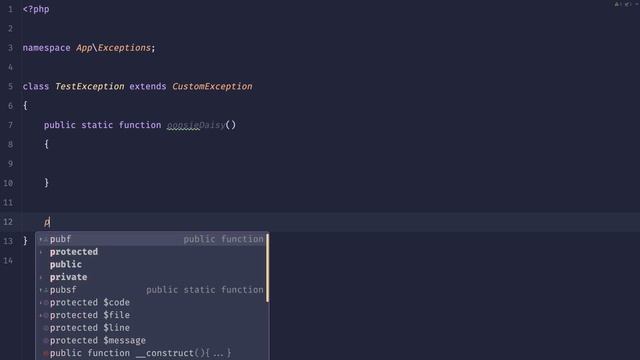The height and width of the screenshot is (360, 640).
Task: Click the property icon beside 'protected $file'
Action: pyautogui.click(x=46, y=316)
